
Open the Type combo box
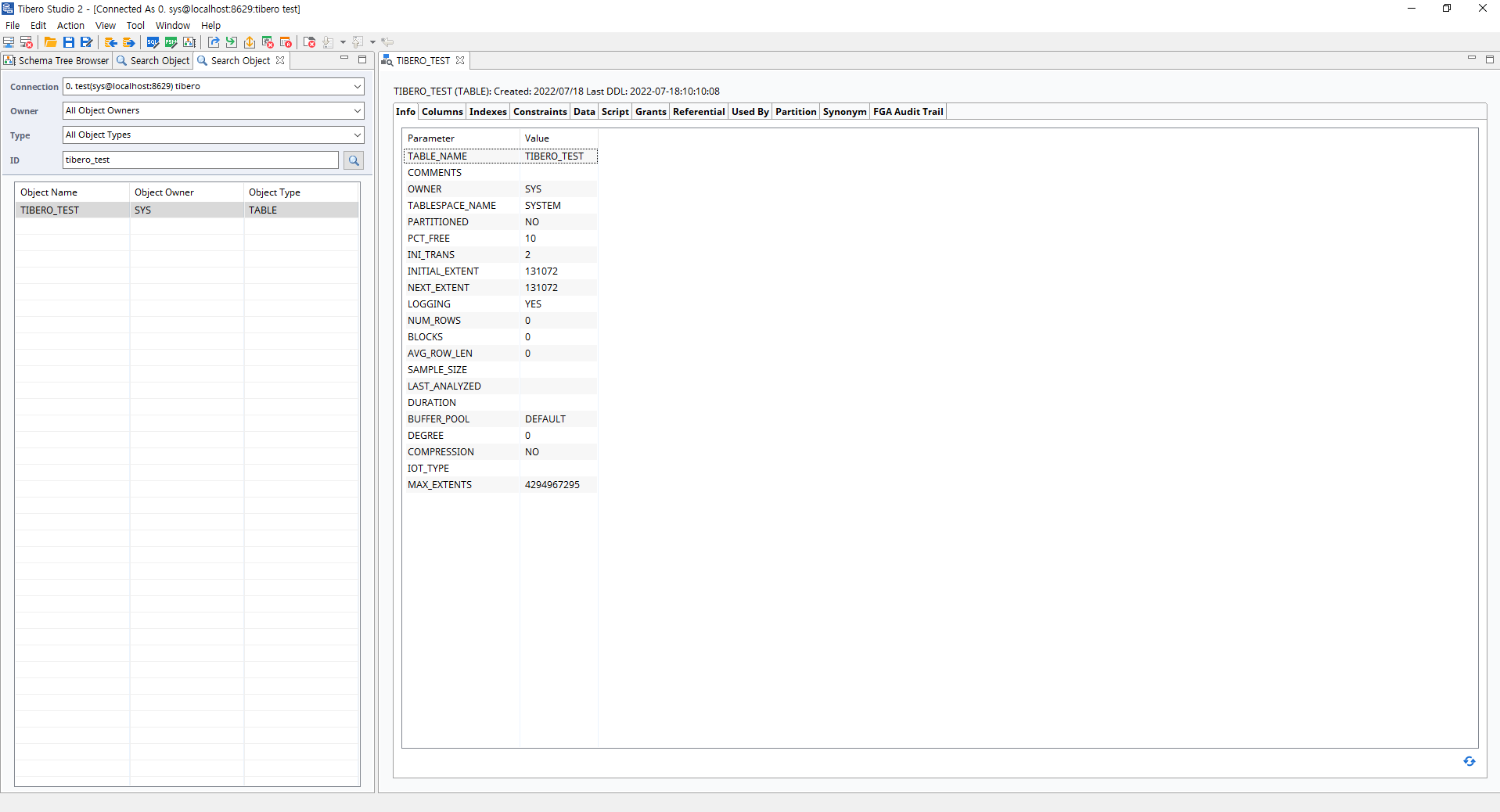pos(214,135)
